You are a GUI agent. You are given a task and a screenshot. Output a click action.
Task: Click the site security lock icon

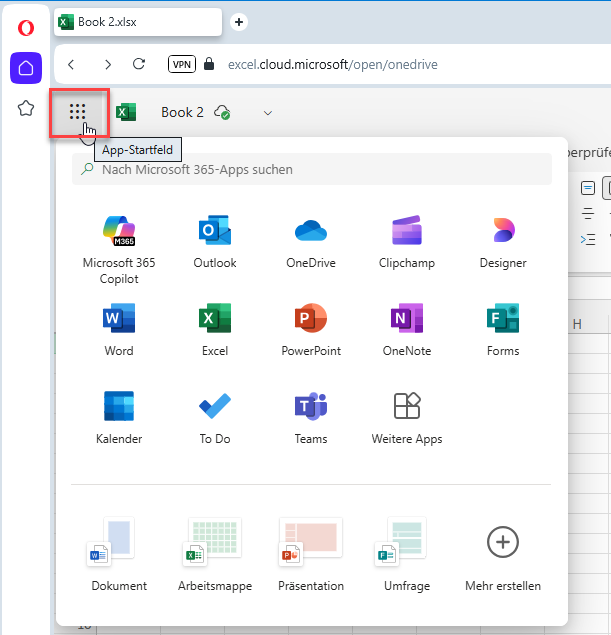(x=209, y=64)
